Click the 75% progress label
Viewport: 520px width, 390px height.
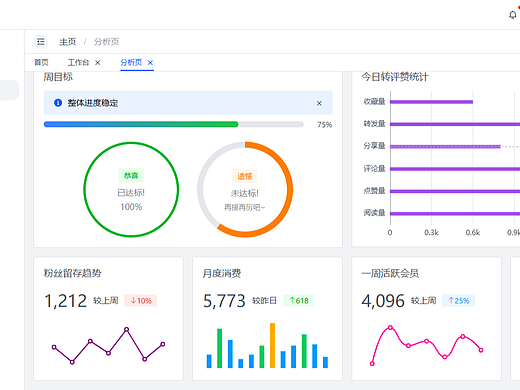324,125
